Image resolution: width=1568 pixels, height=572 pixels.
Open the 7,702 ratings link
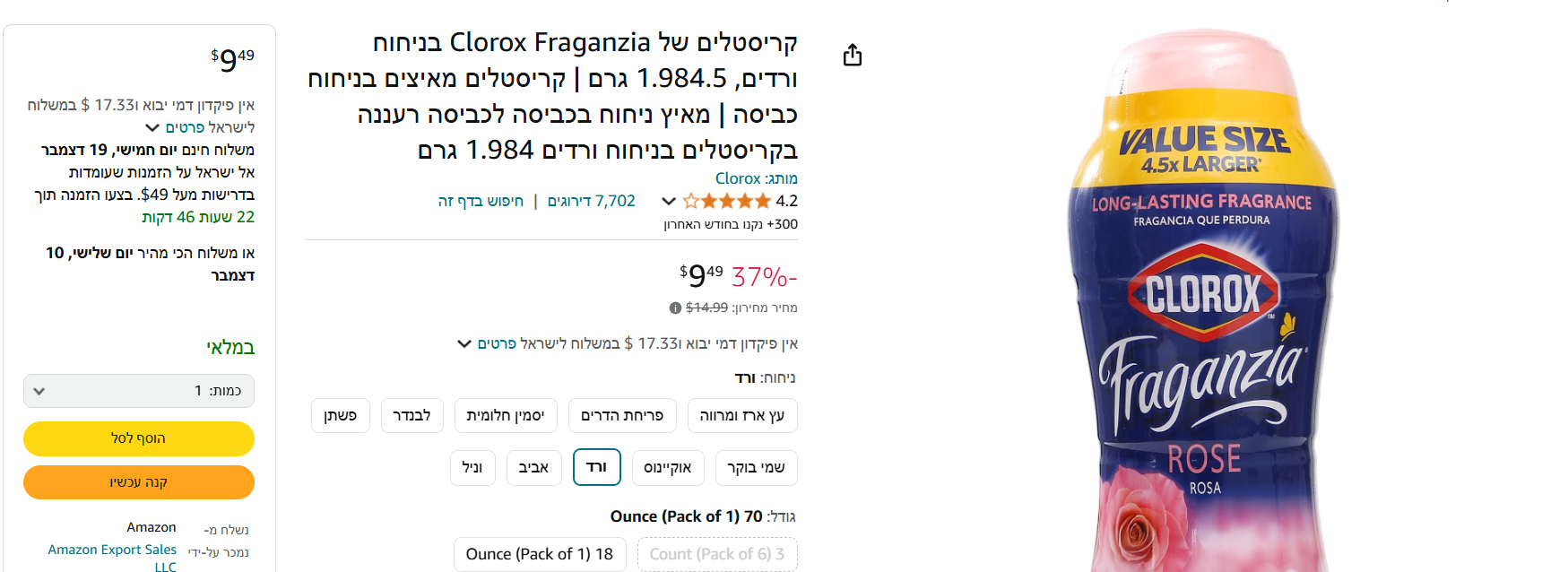point(592,201)
